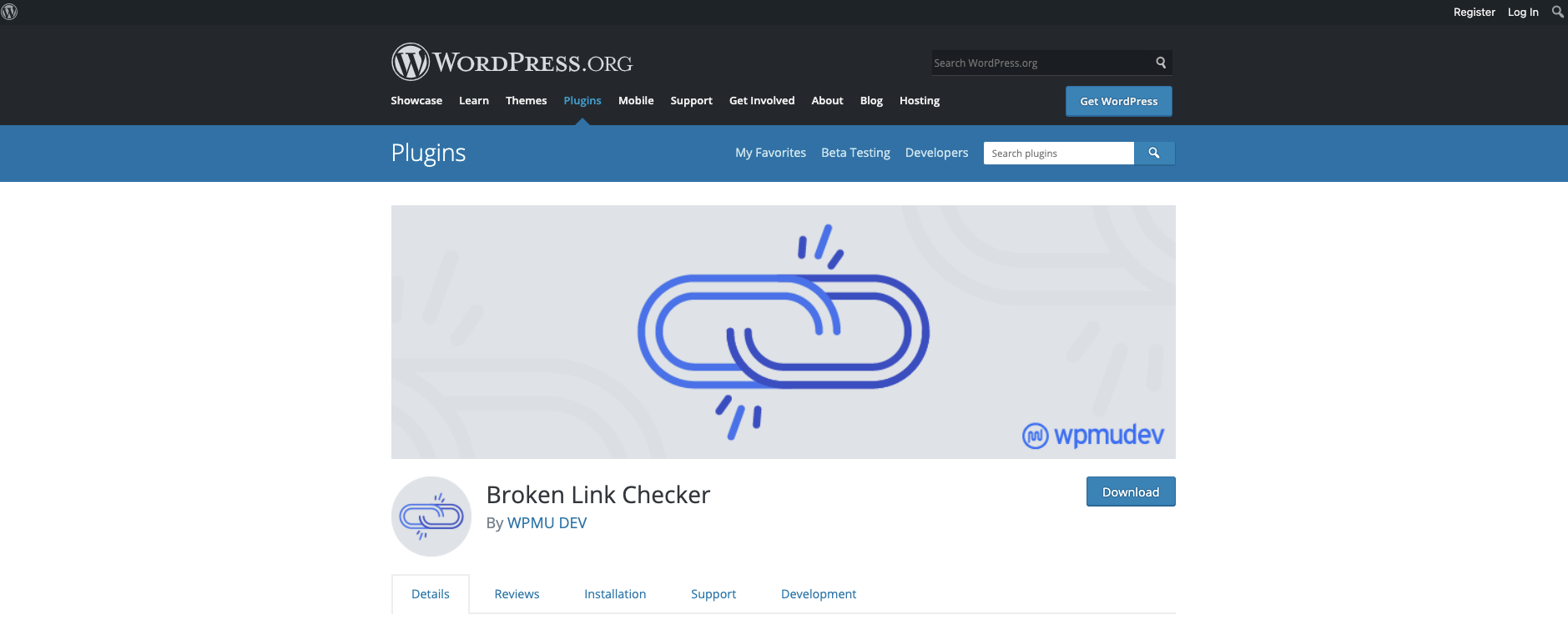This screenshot has width=1568, height=620.
Task: Select the Details tab
Action: [x=431, y=594]
